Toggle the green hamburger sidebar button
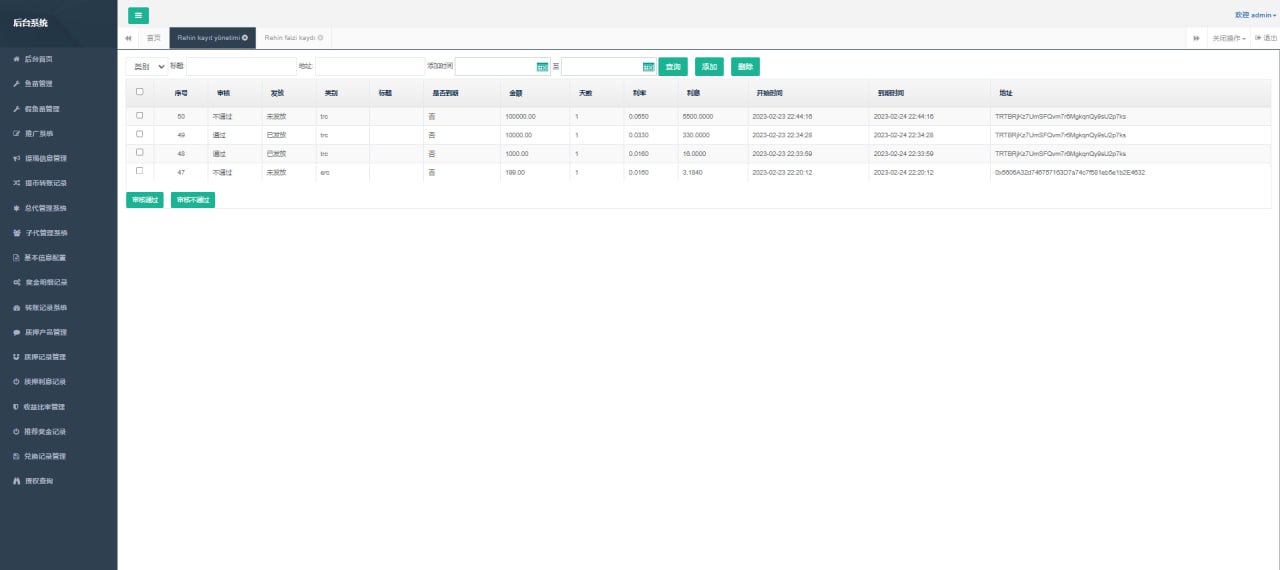The image size is (1280, 570). click(138, 15)
